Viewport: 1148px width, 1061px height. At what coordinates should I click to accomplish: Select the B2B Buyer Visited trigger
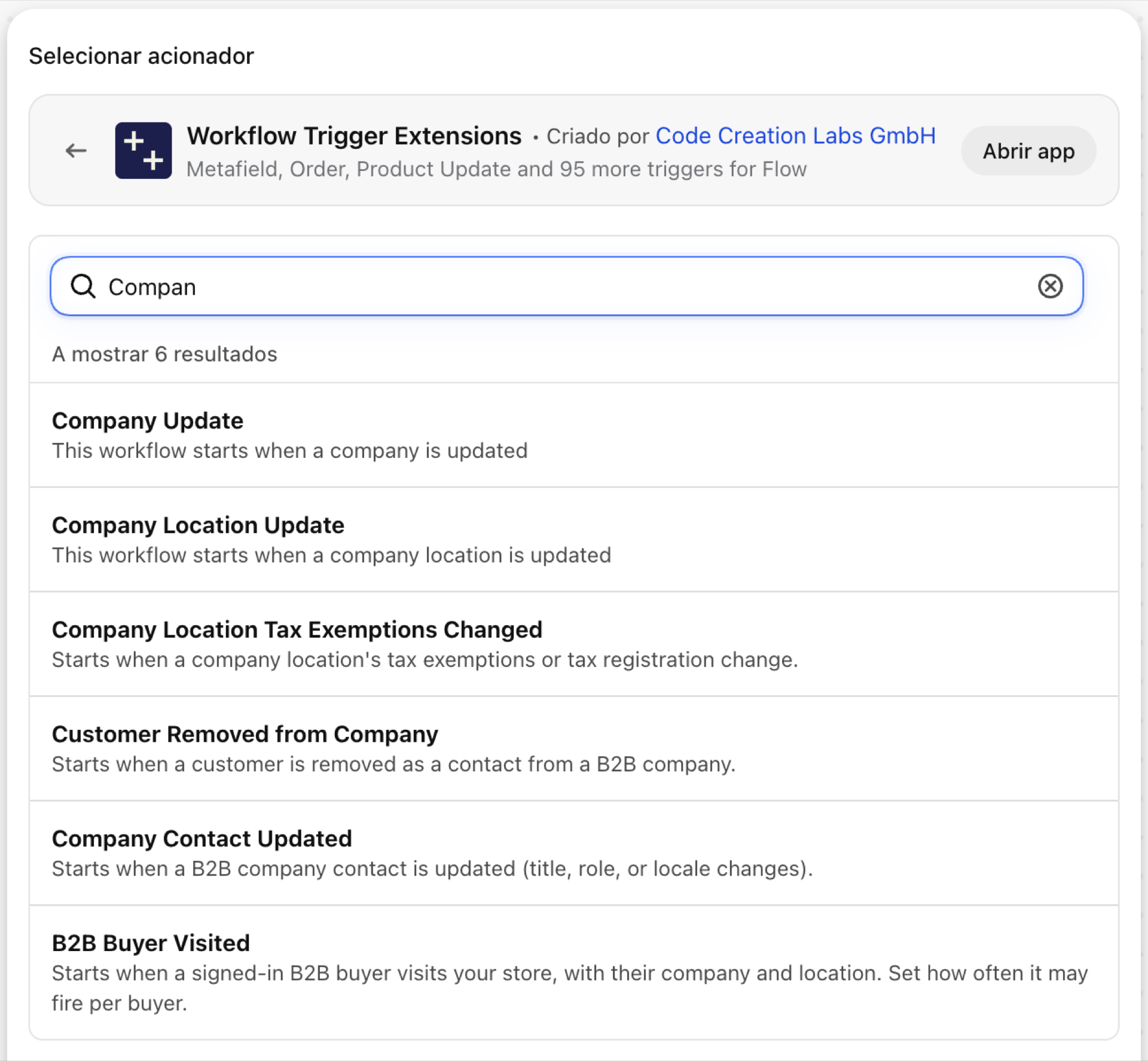[574, 973]
